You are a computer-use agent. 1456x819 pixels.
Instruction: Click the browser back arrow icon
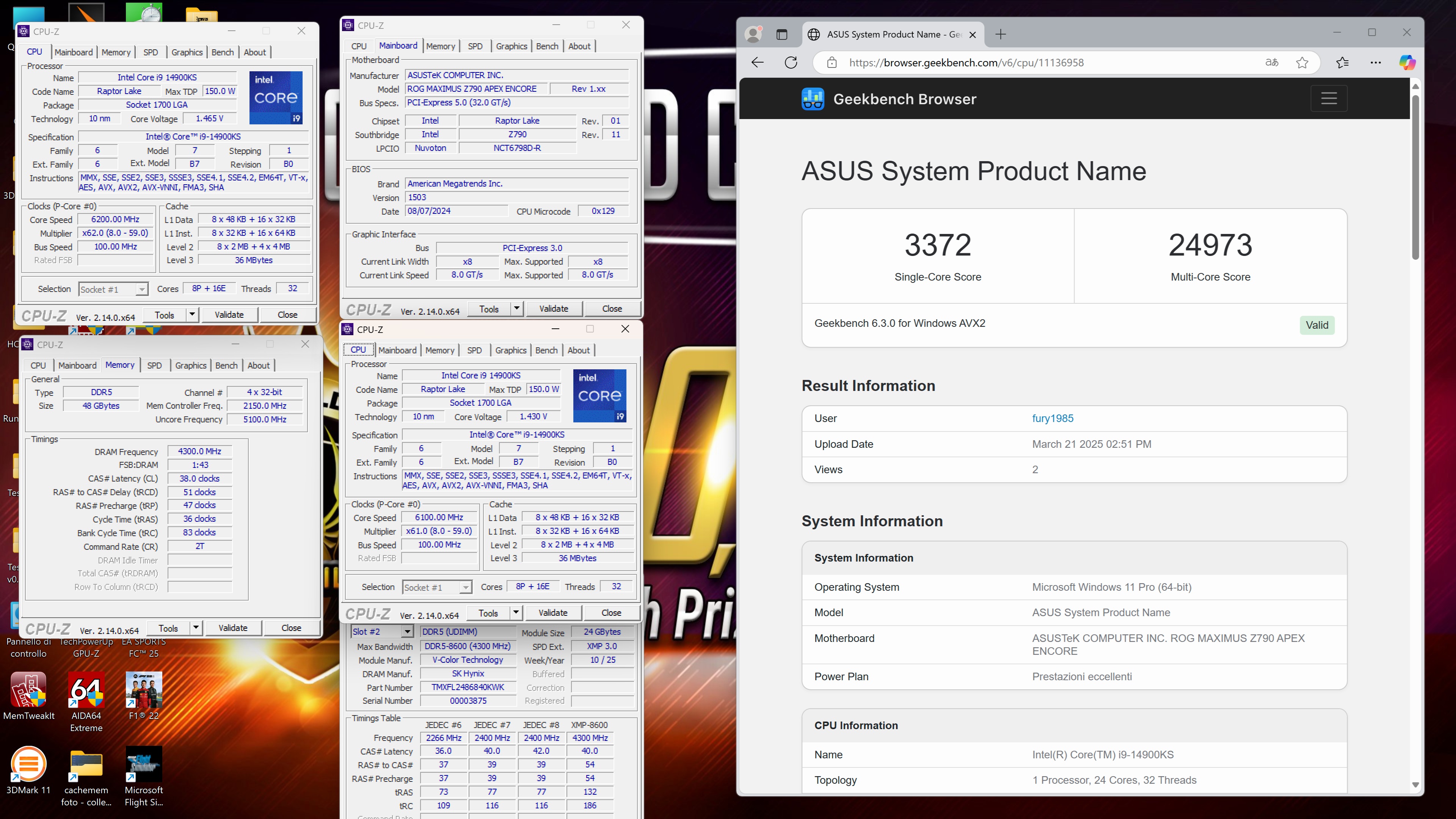(758, 63)
